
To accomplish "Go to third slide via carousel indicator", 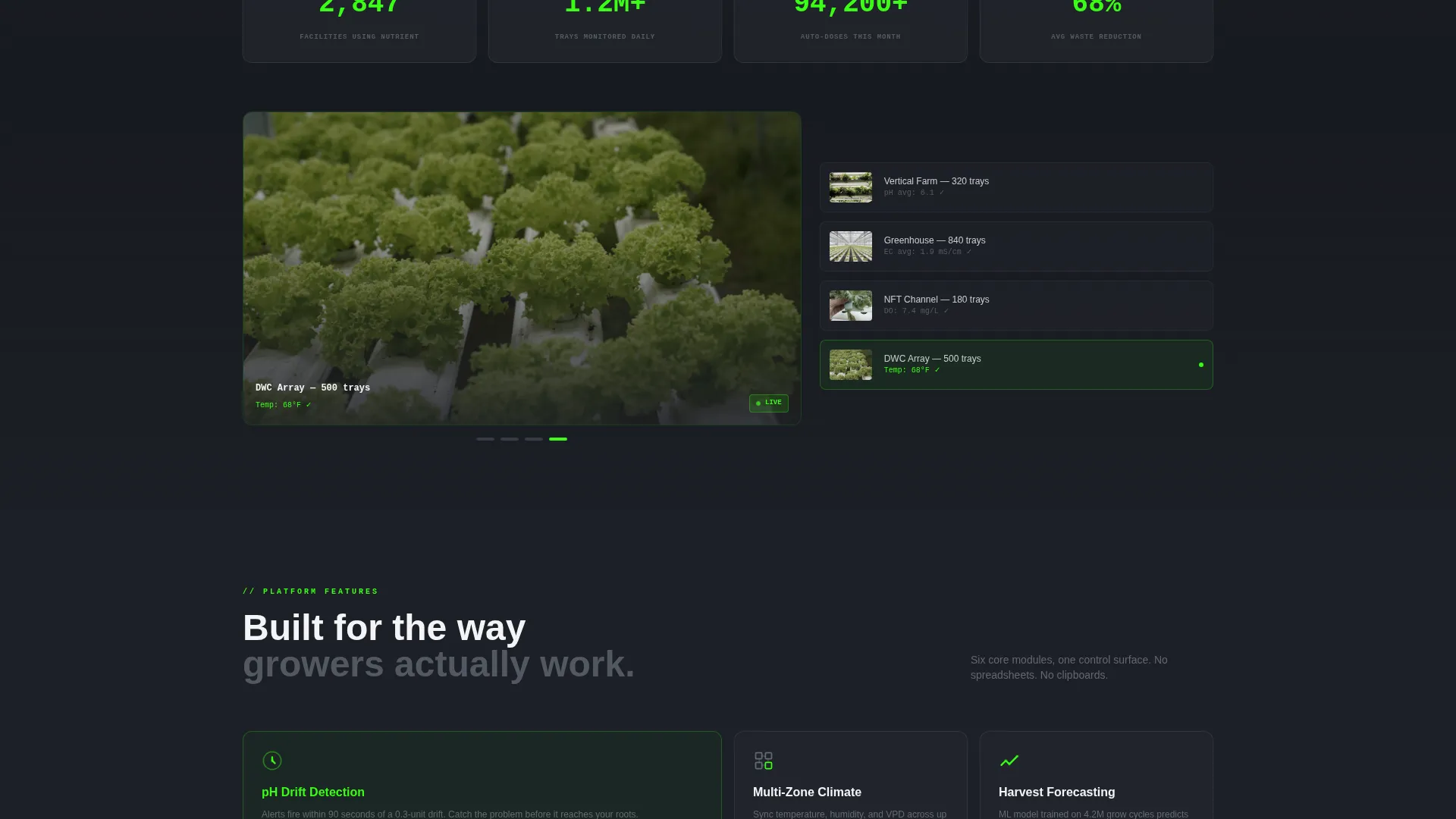I will (534, 439).
